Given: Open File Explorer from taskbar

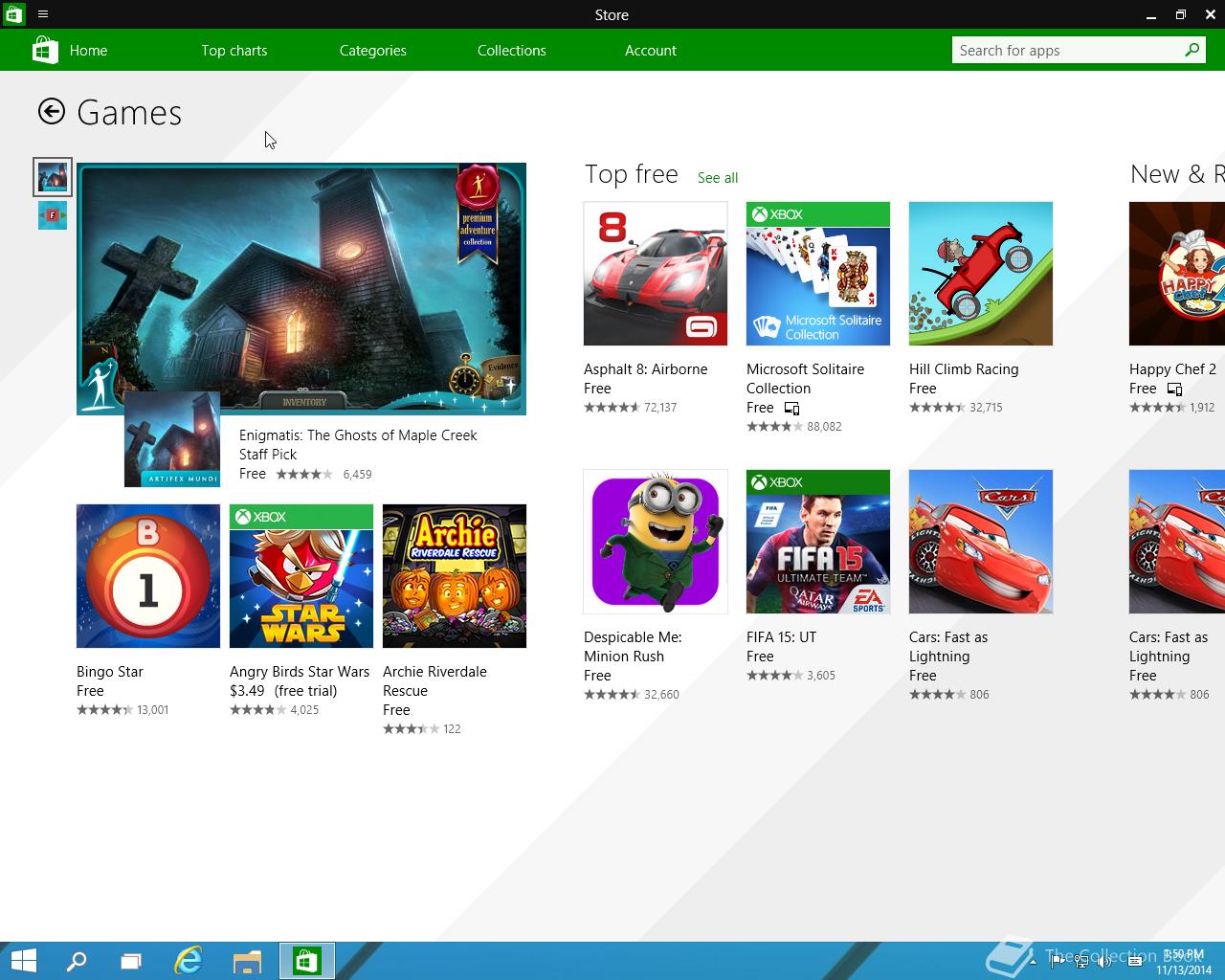Looking at the screenshot, I should (247, 961).
